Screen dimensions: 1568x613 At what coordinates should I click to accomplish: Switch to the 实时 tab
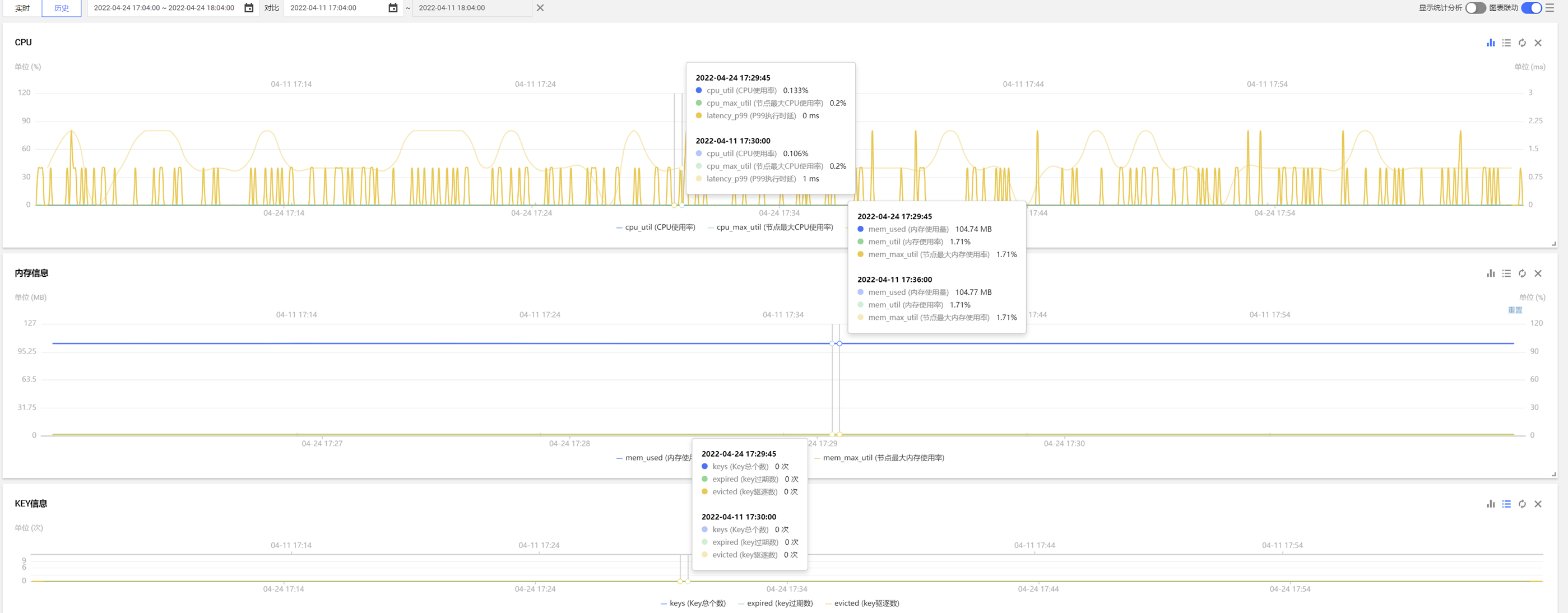tap(22, 8)
